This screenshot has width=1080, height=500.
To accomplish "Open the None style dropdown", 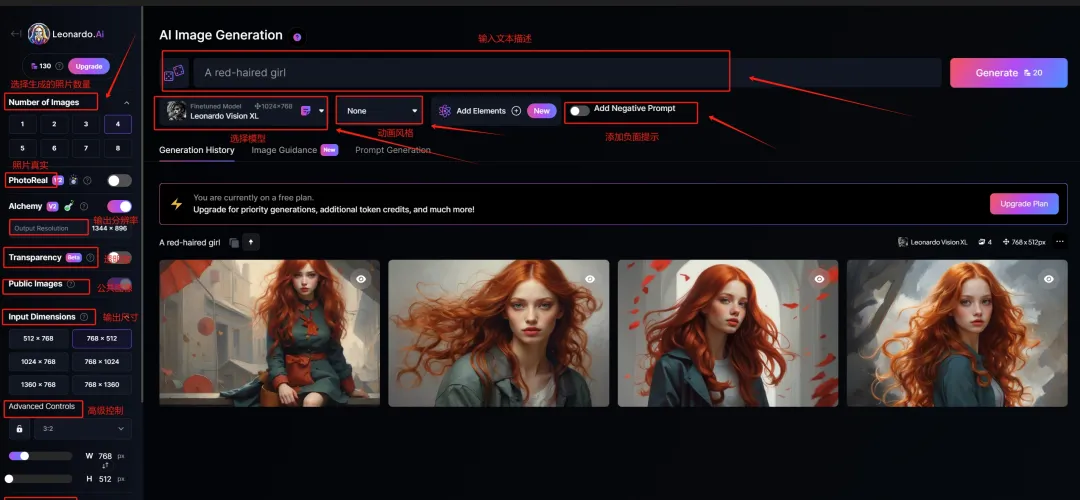I will [x=381, y=111].
